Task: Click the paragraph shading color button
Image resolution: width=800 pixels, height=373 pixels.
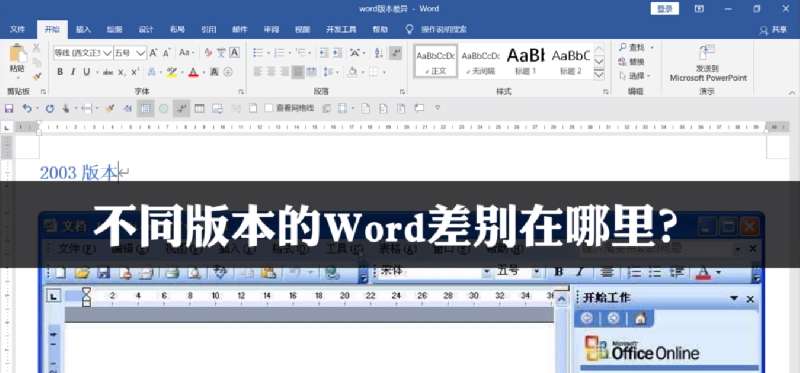Action: click(x=352, y=72)
